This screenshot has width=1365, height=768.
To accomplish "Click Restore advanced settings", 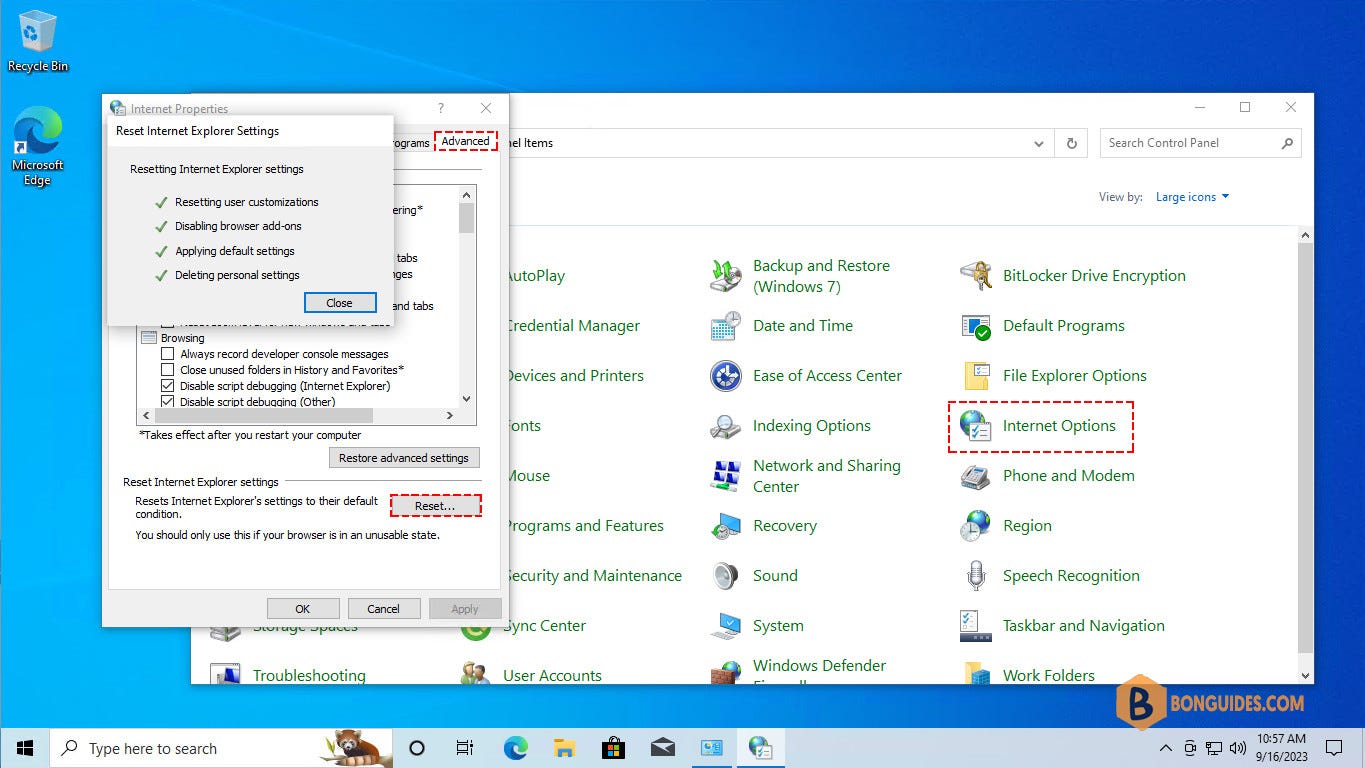I will point(404,457).
